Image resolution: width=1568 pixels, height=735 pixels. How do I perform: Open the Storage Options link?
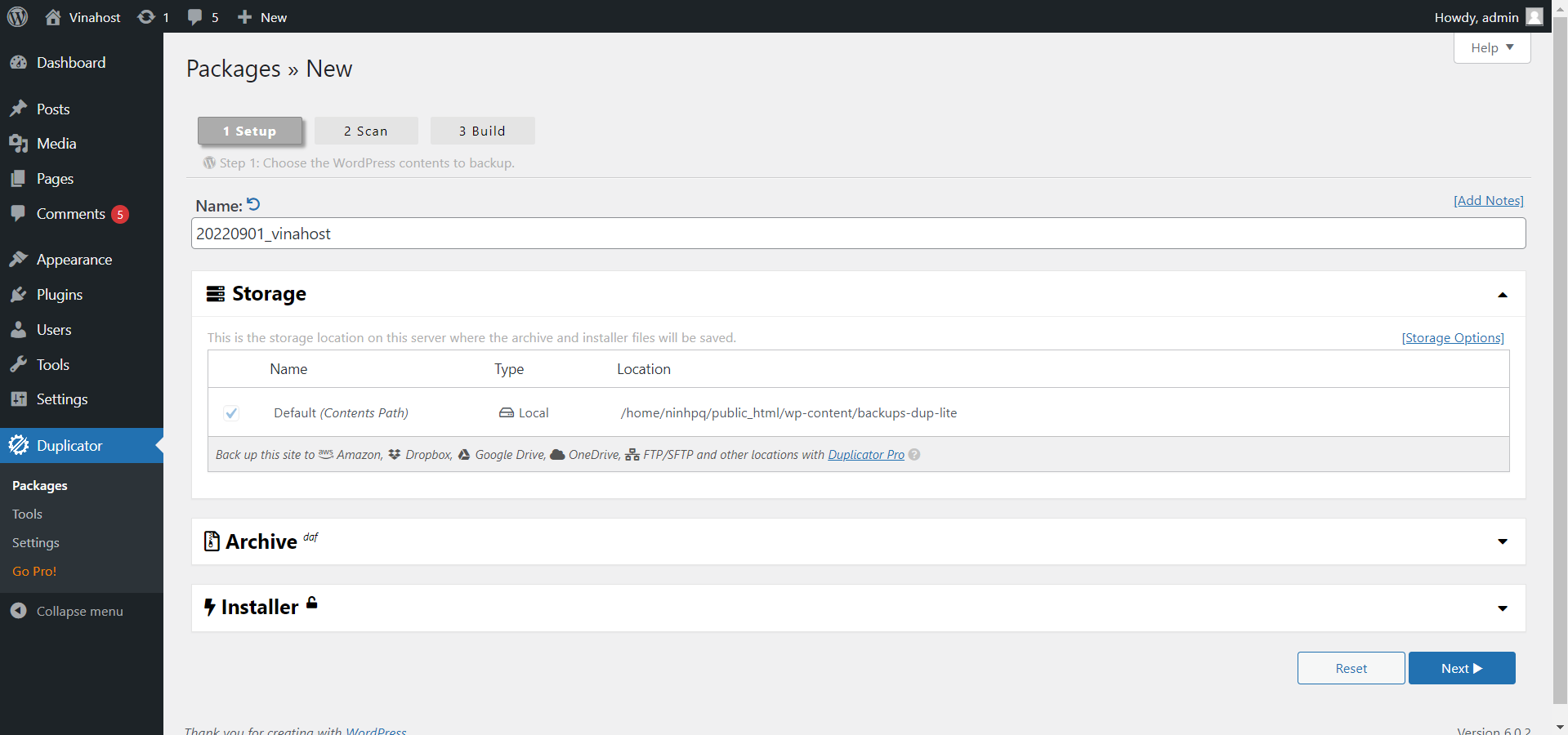(1453, 338)
